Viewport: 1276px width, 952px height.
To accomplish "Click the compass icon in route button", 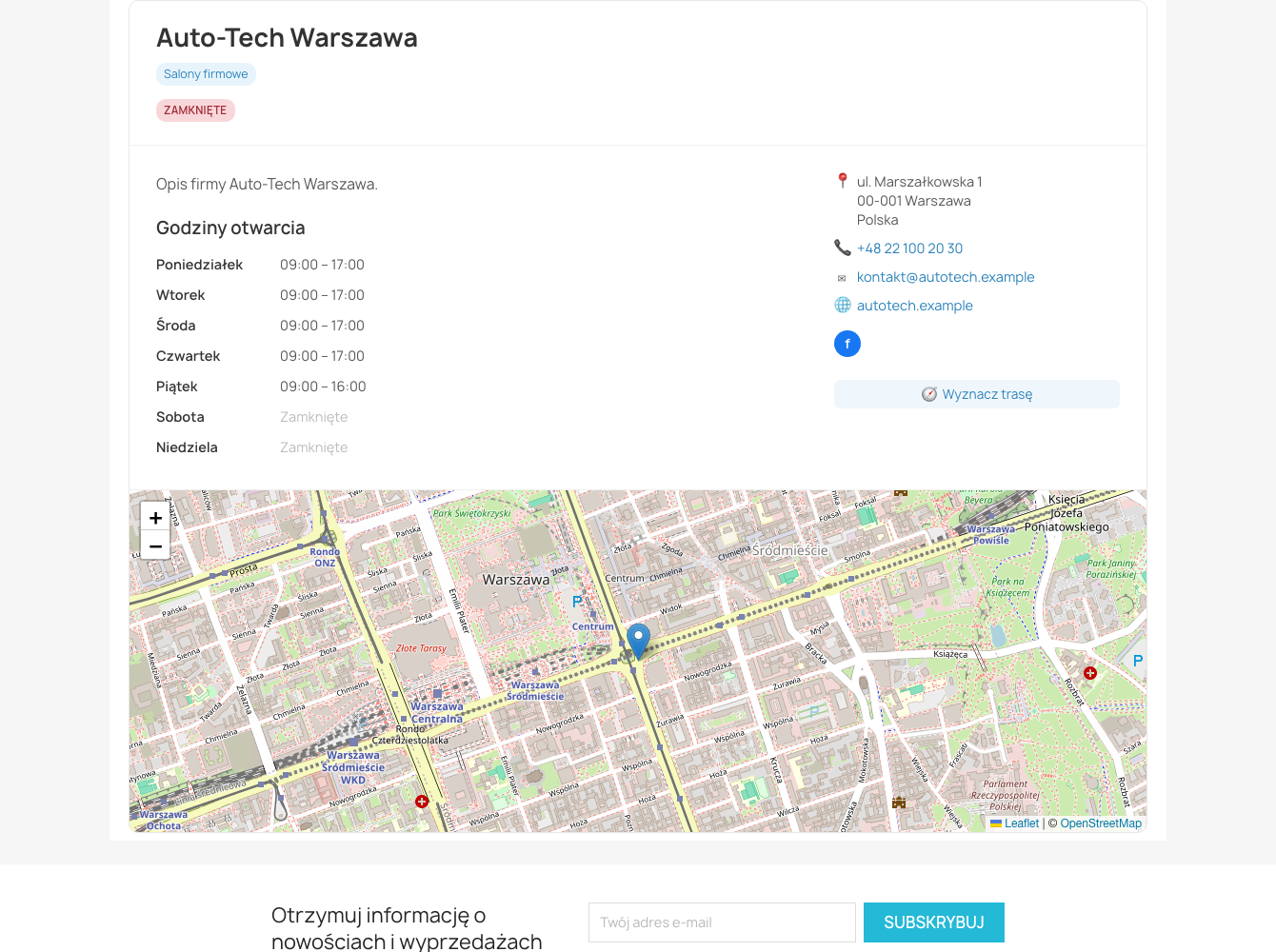I will tap(929, 394).
